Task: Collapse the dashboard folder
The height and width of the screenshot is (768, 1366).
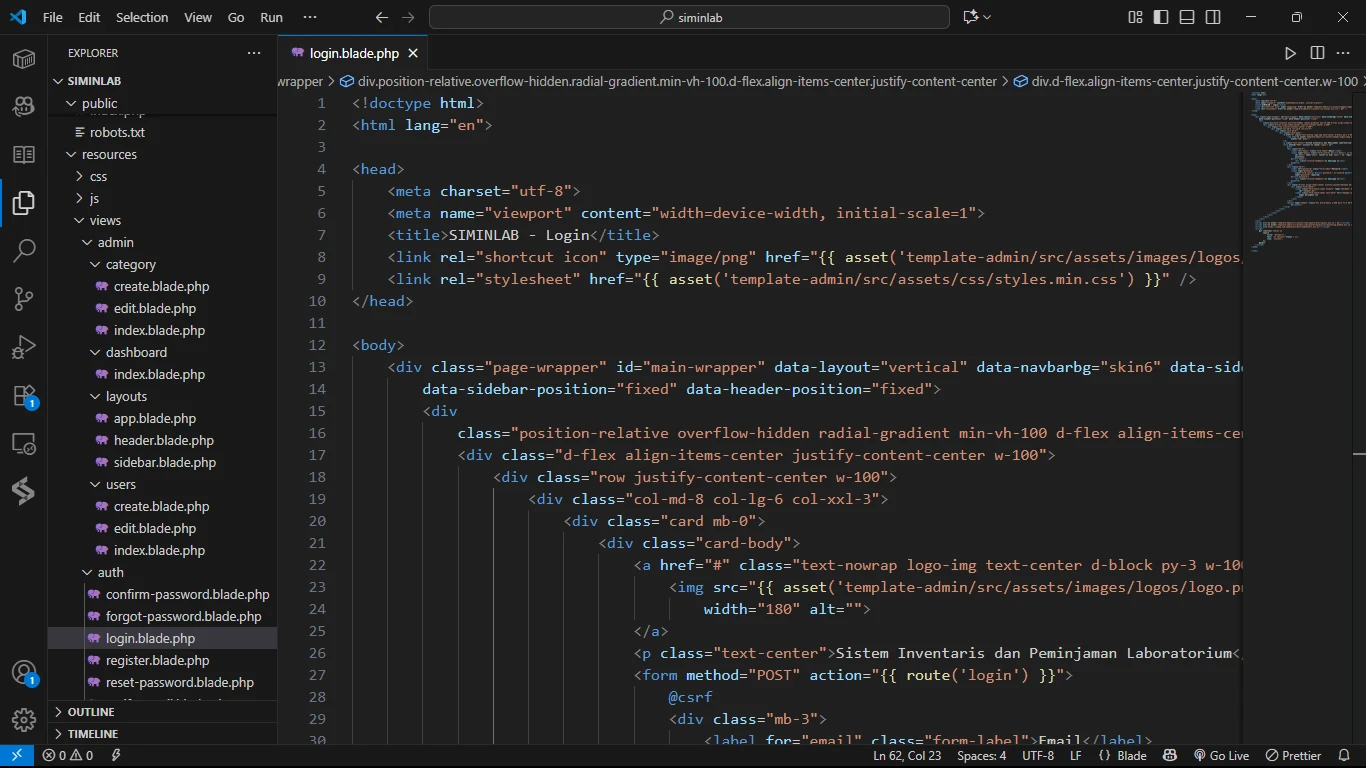Action: [x=136, y=352]
